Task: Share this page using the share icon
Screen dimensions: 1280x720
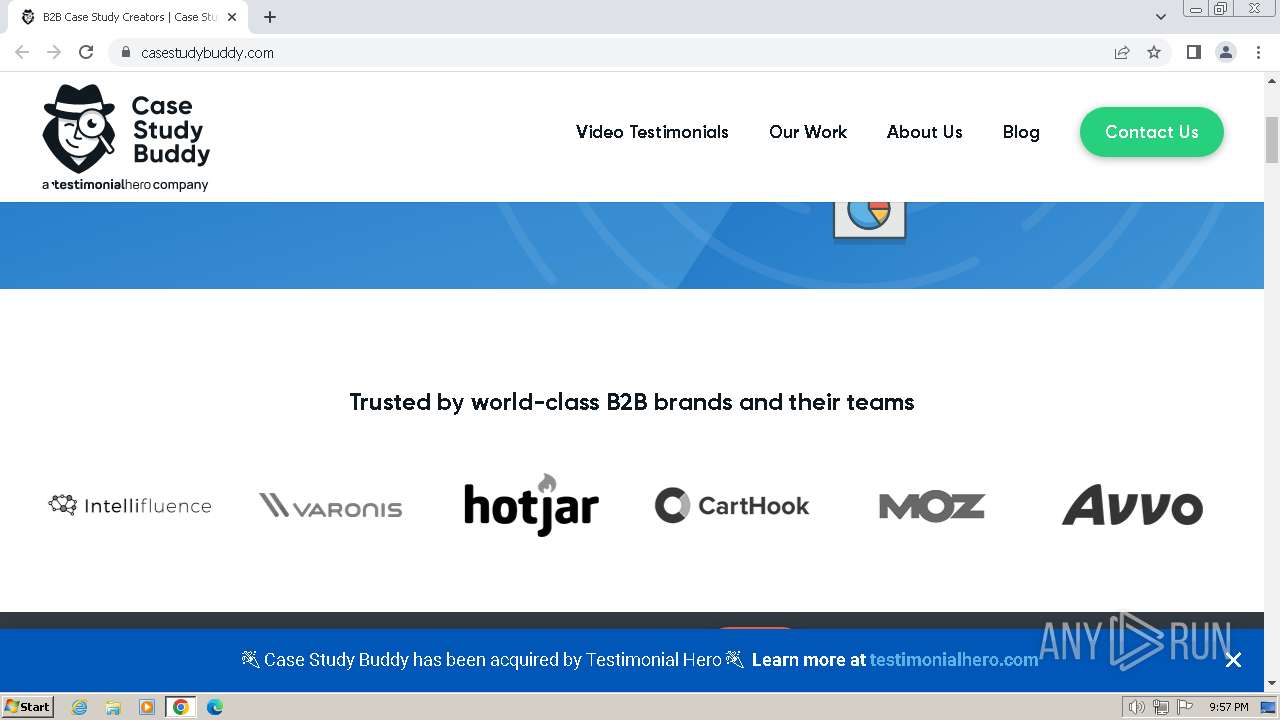Action: [x=1122, y=52]
